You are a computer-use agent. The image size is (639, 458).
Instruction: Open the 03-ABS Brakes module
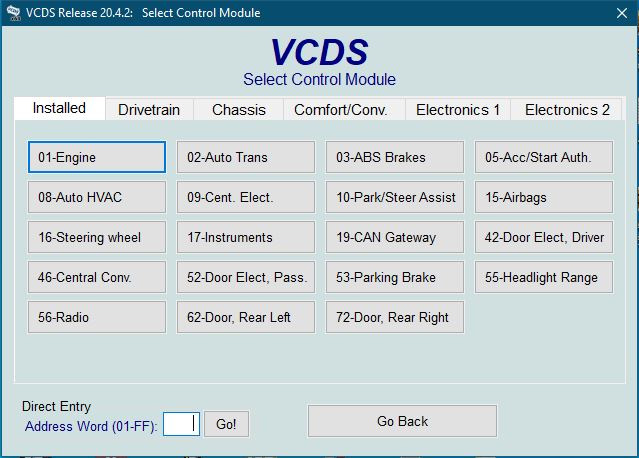coord(395,157)
